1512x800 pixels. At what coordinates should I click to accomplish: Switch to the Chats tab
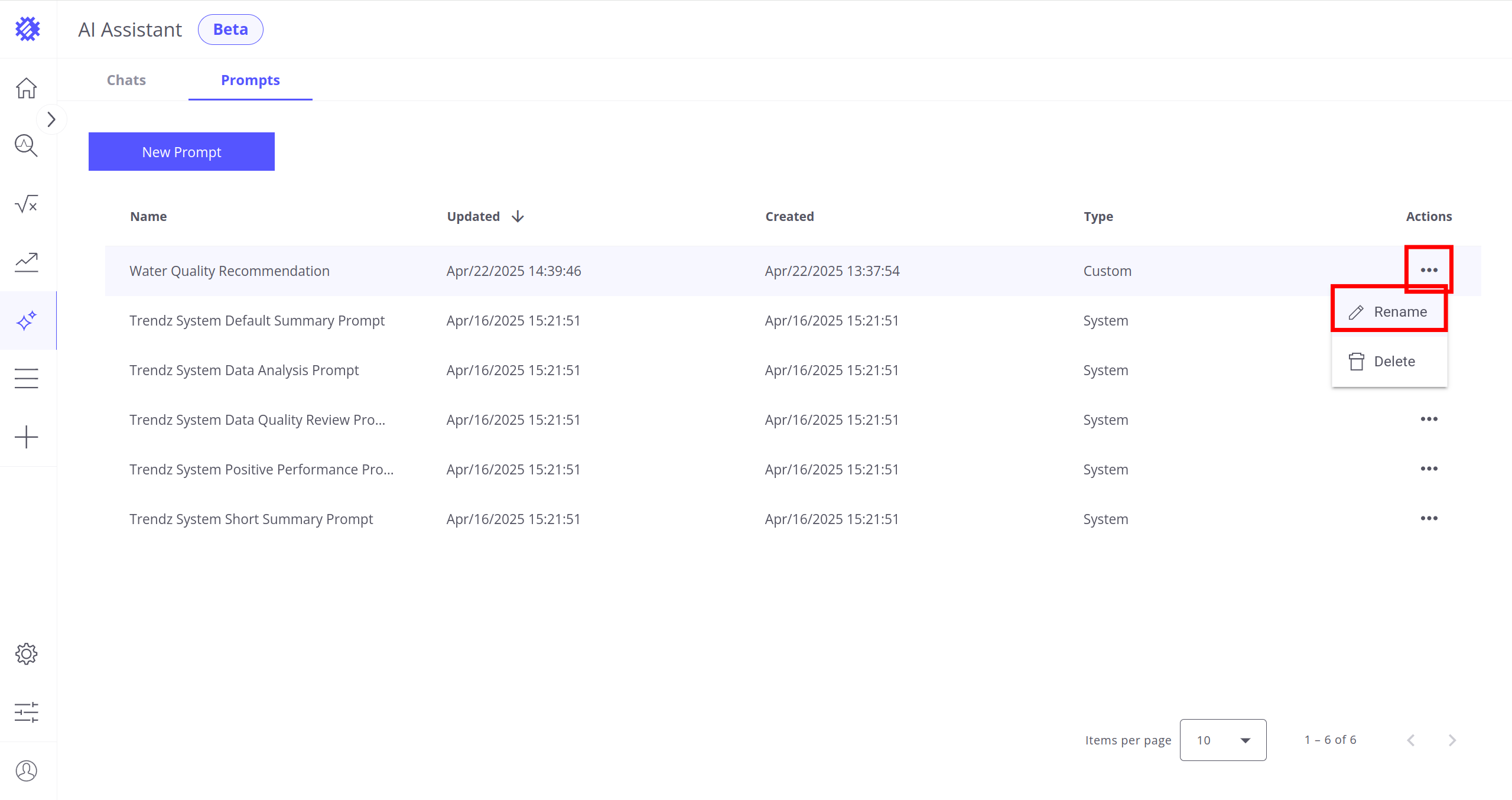[126, 80]
